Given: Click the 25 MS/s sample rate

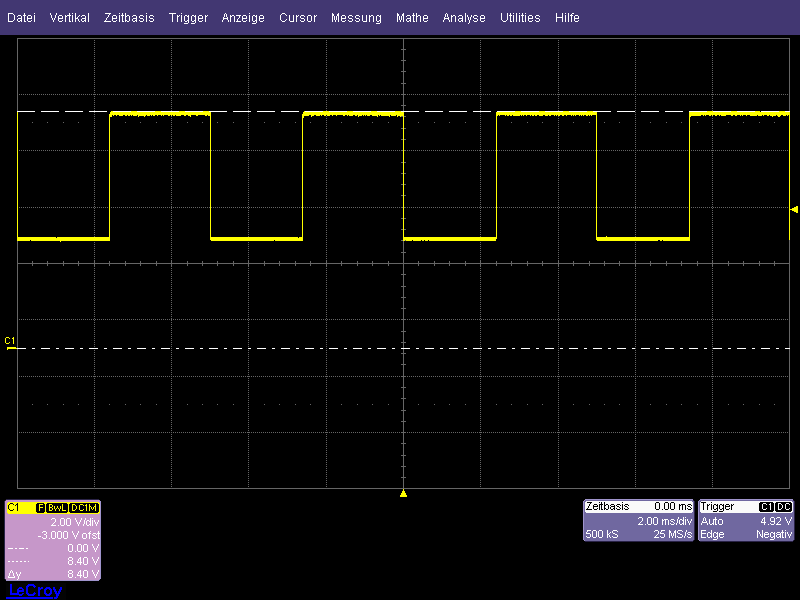Looking at the screenshot, I should (672, 534).
